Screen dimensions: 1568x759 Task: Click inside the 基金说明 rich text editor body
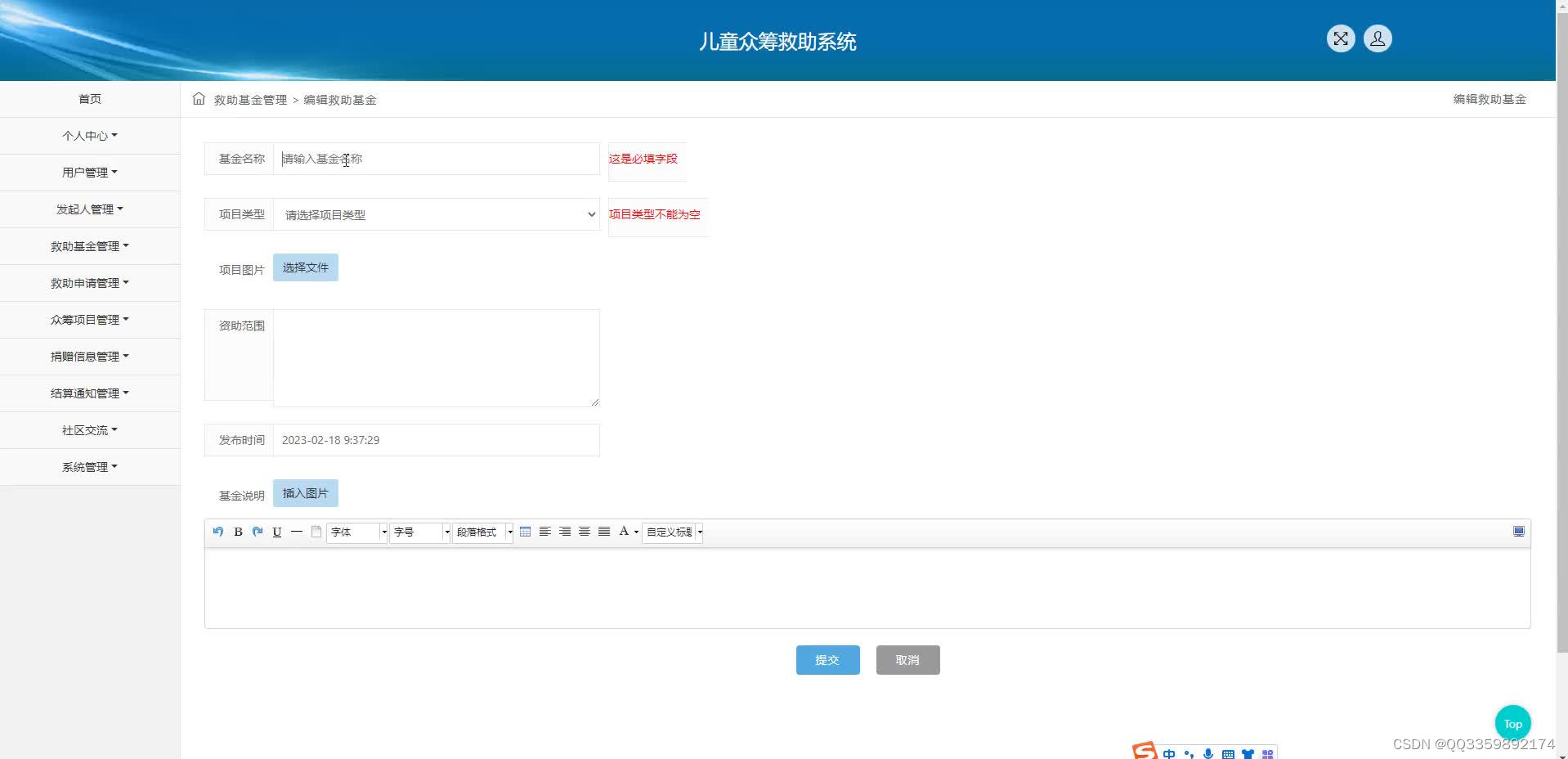pos(867,588)
